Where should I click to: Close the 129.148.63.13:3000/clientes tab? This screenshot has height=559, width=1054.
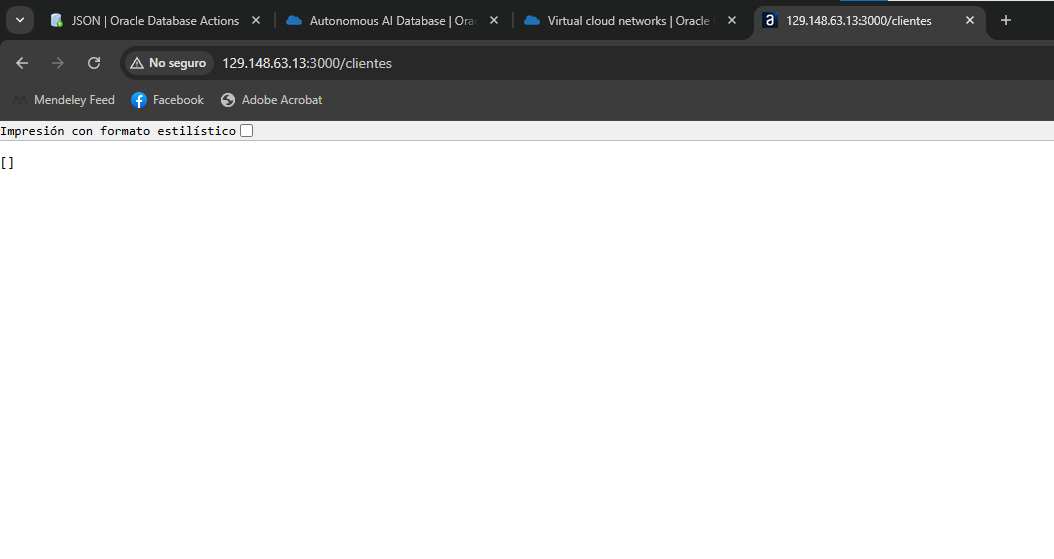pyautogui.click(x=970, y=21)
